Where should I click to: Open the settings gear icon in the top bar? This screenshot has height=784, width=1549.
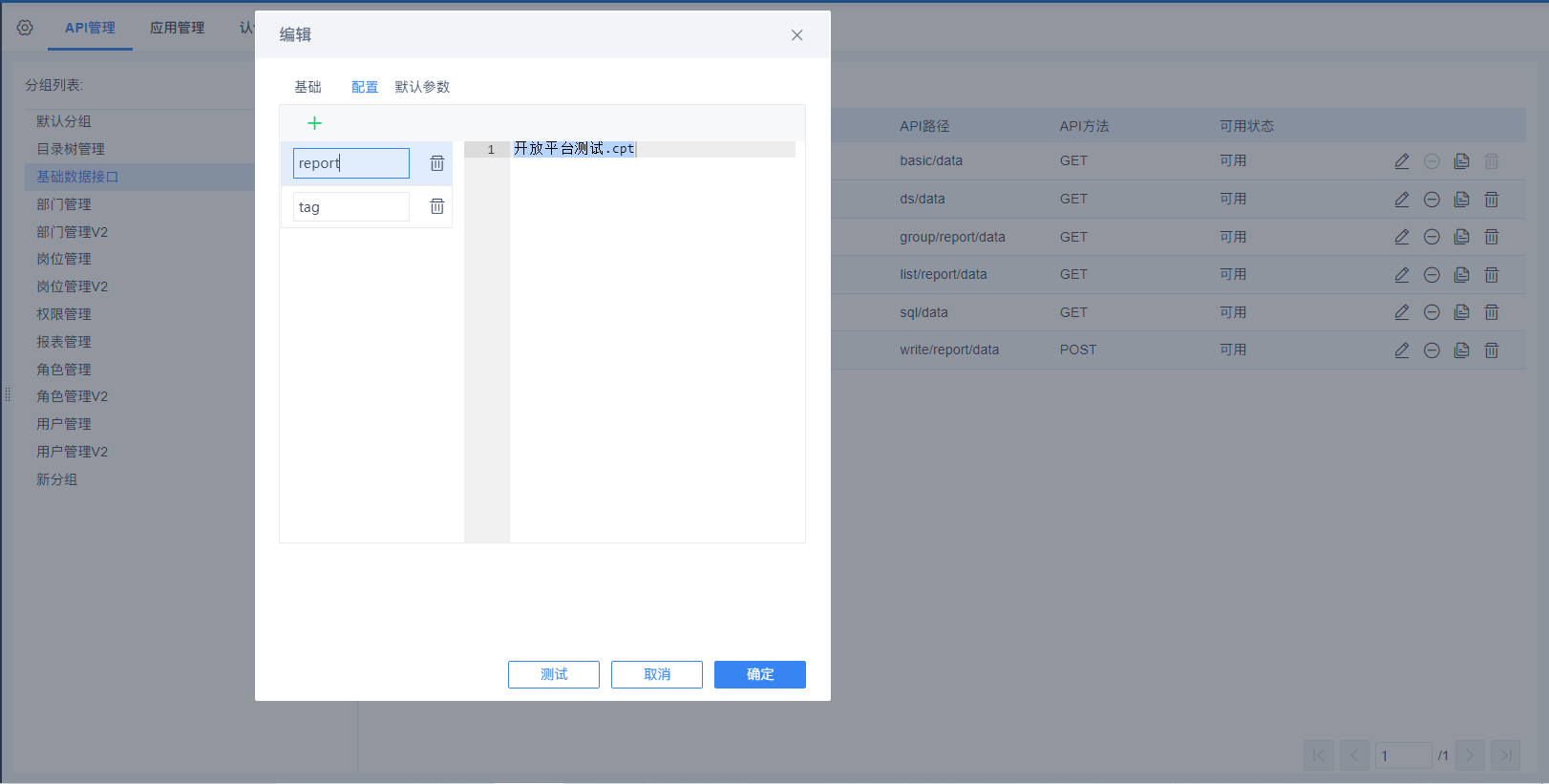point(25,28)
